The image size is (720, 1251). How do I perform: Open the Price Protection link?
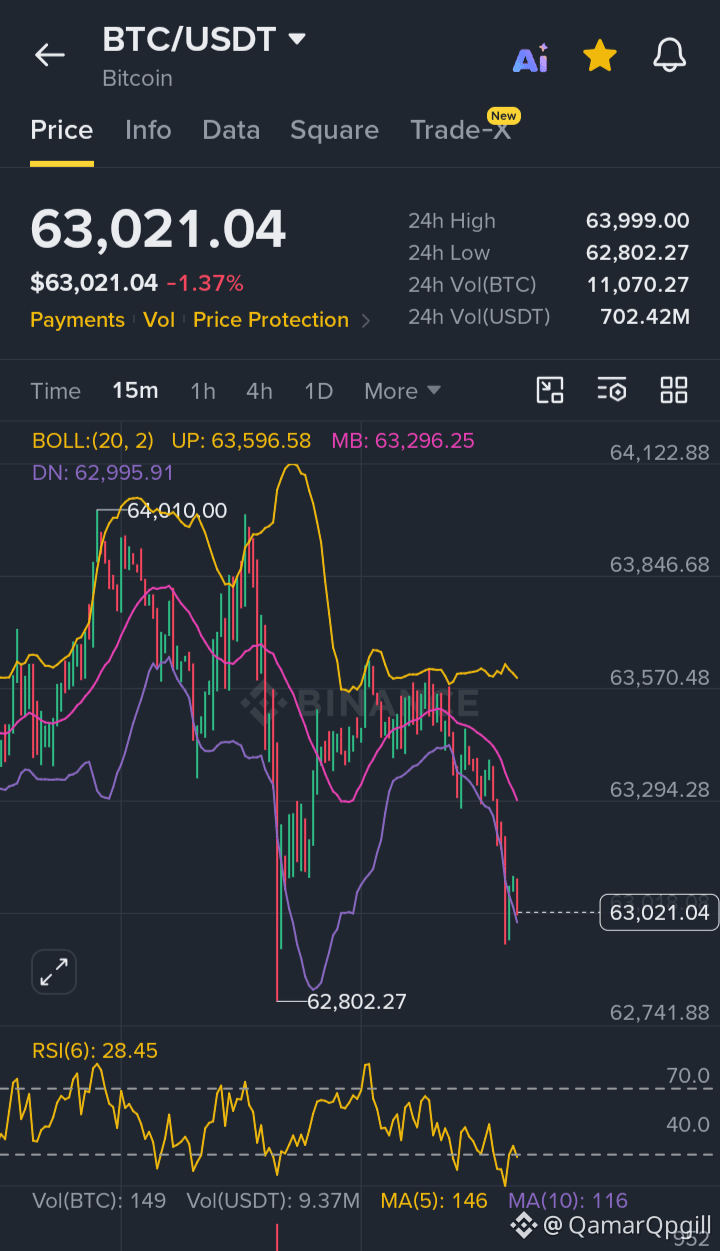[x=271, y=320]
